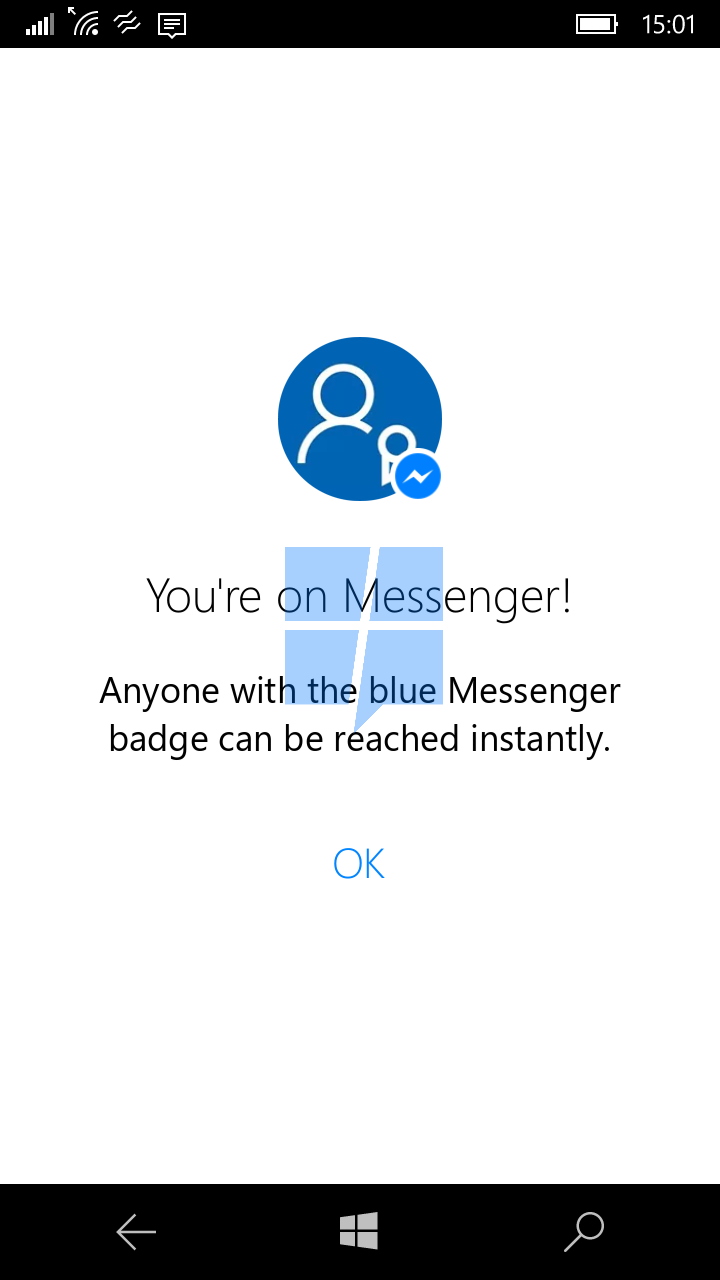
Task: Tap the "Anyone with the blue Messenger" text line
Action: pos(360,691)
